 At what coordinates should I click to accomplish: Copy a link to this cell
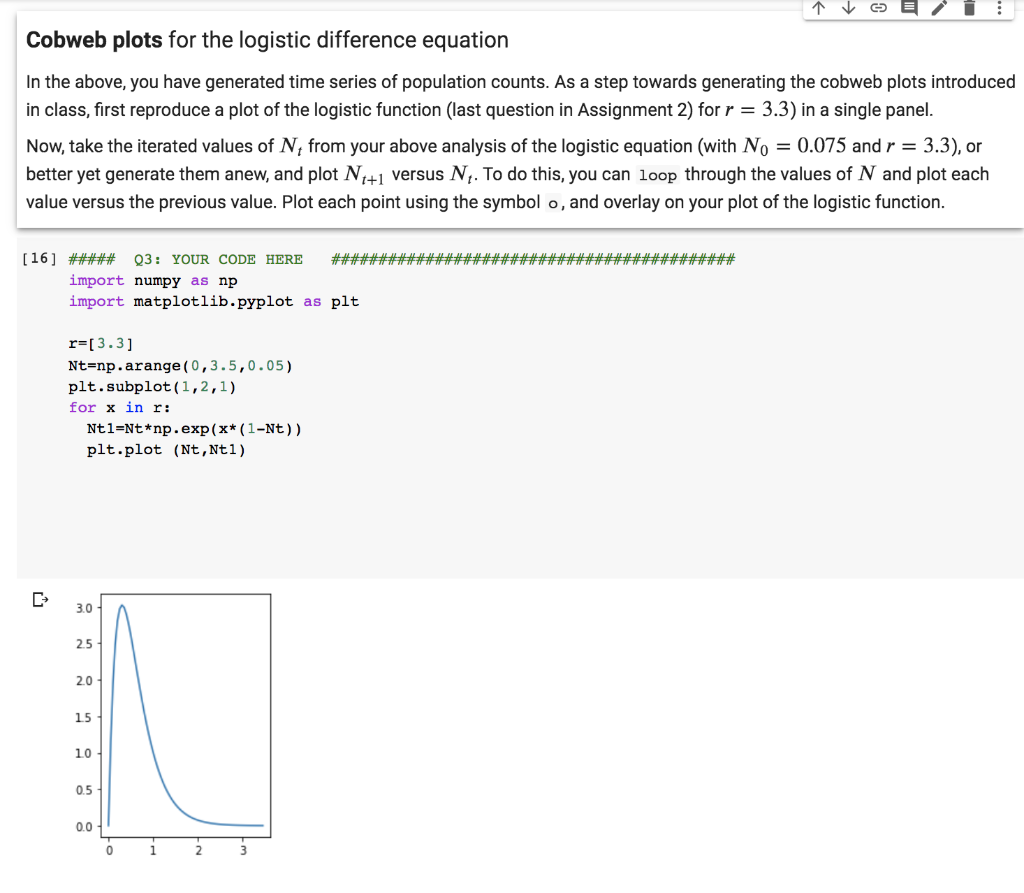(x=877, y=10)
